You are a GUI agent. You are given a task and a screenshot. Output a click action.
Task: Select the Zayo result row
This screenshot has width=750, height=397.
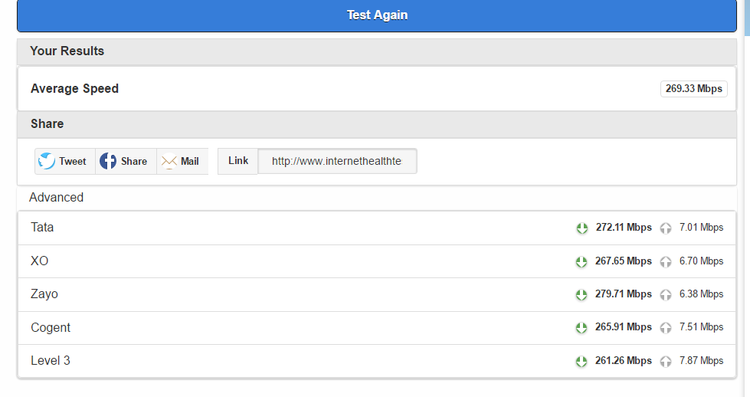point(377,295)
